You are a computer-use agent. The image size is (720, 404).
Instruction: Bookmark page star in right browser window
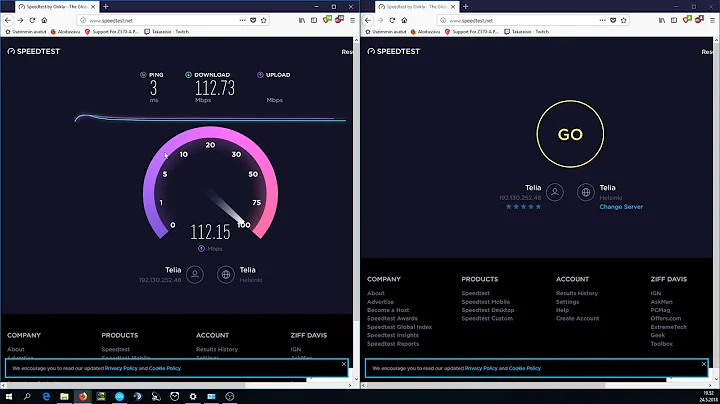624,20
